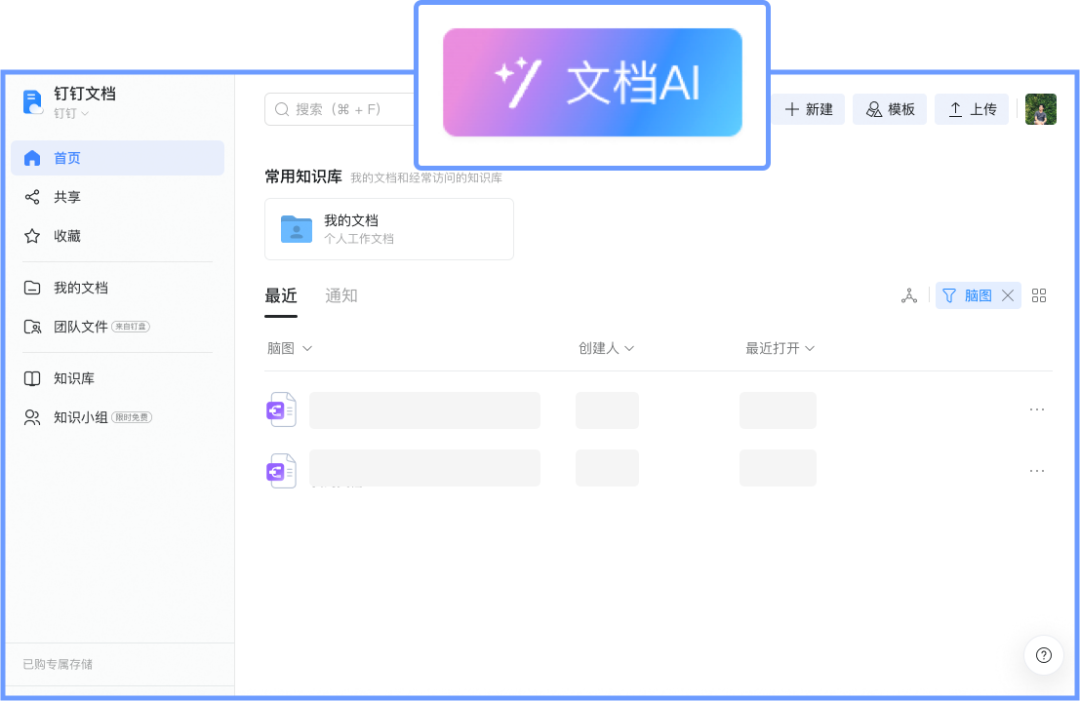Click the share icon beside 共享

(x=32, y=197)
